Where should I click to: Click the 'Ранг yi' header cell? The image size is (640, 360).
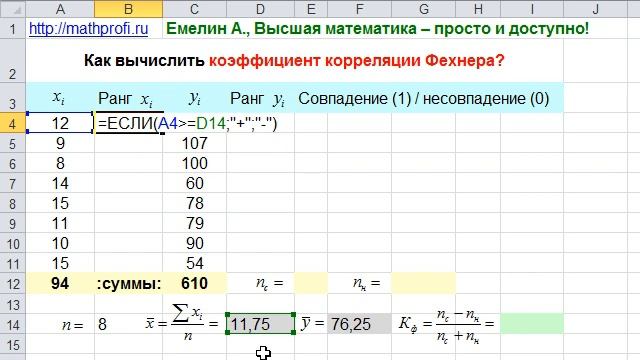[260, 98]
